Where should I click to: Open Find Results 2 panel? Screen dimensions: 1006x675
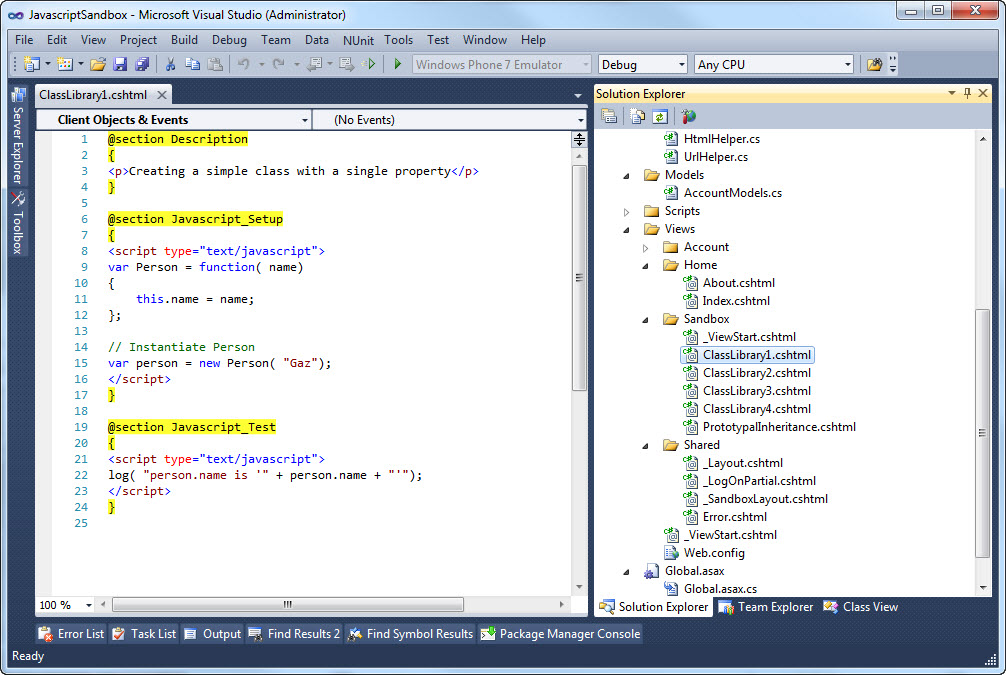coord(294,634)
